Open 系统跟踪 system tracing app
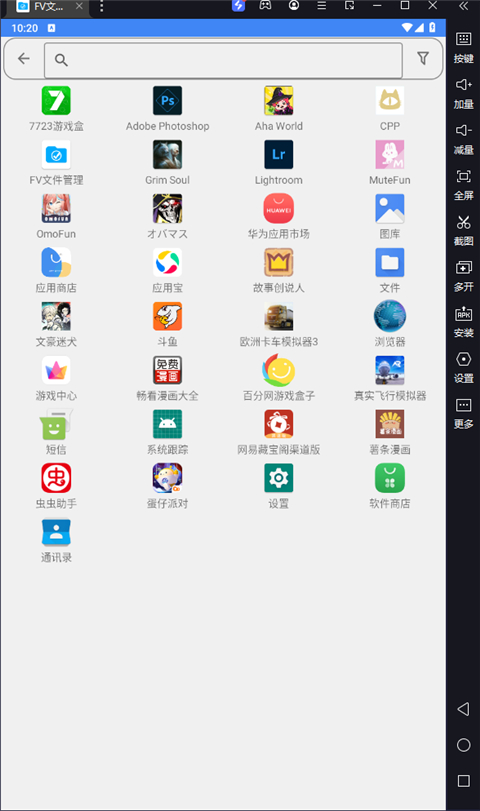This screenshot has width=480, height=811. pos(167,424)
